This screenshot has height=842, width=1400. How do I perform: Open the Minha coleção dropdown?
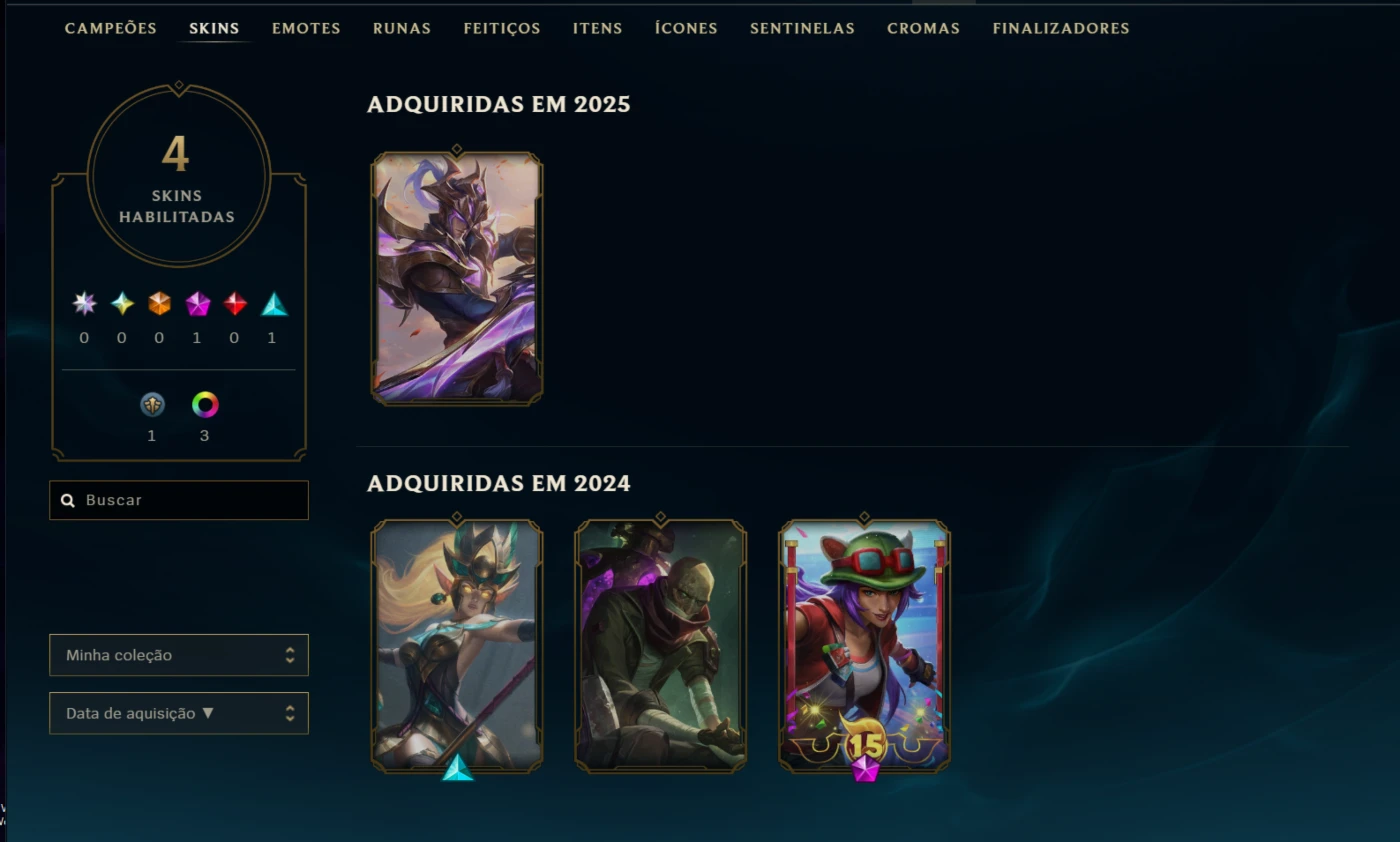[179, 655]
